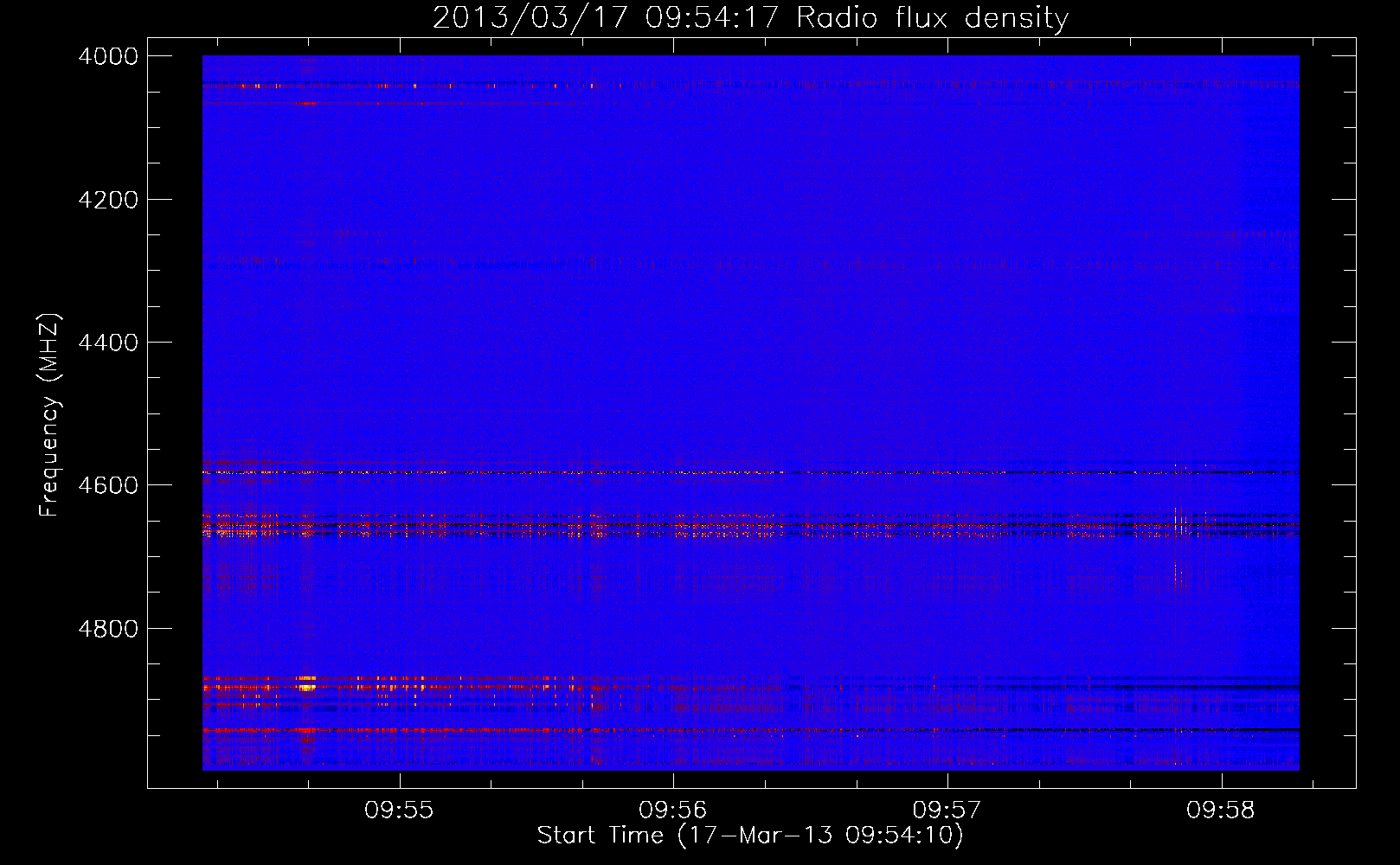Click the 4800 frequency axis label

[x=108, y=629]
